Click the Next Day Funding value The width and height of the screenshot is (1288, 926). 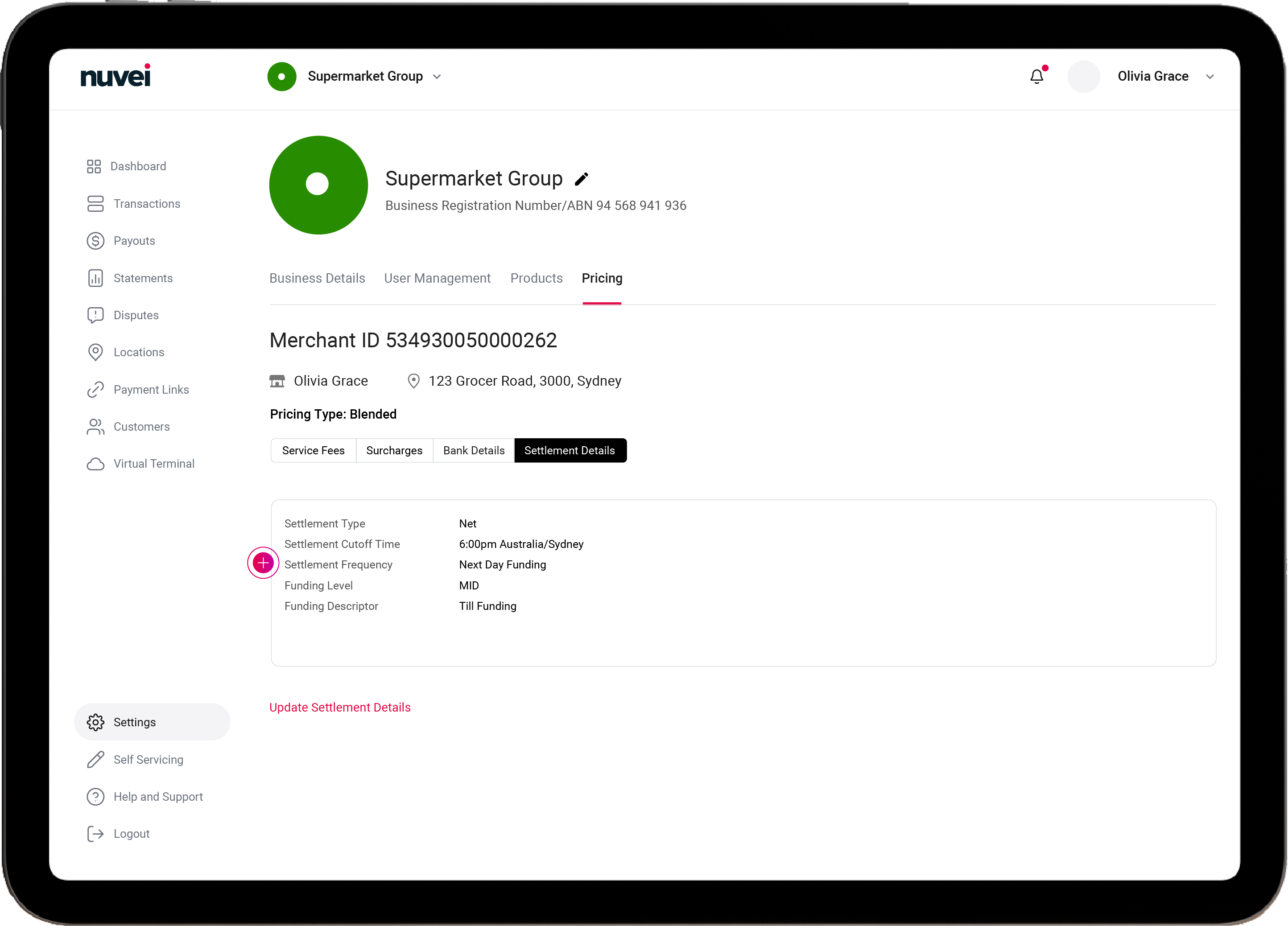coord(503,564)
